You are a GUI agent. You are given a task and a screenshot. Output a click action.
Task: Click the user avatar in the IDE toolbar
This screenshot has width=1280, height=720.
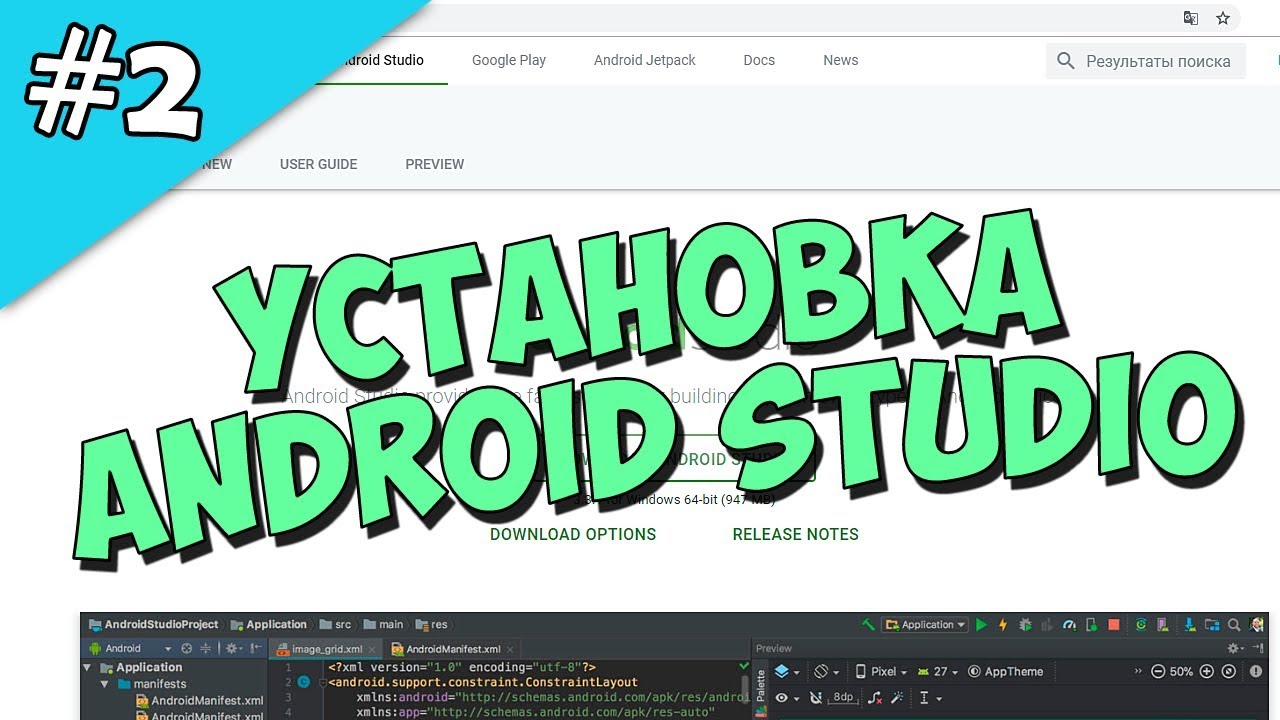coord(1256,625)
